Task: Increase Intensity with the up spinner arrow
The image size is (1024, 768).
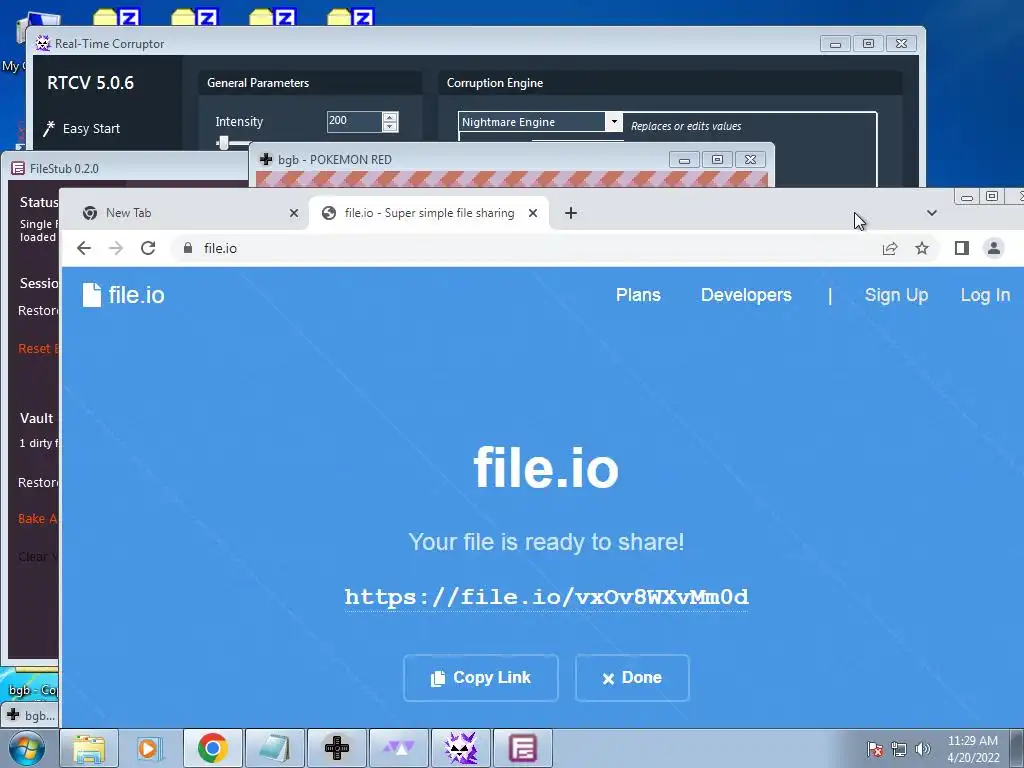Action: point(390,117)
